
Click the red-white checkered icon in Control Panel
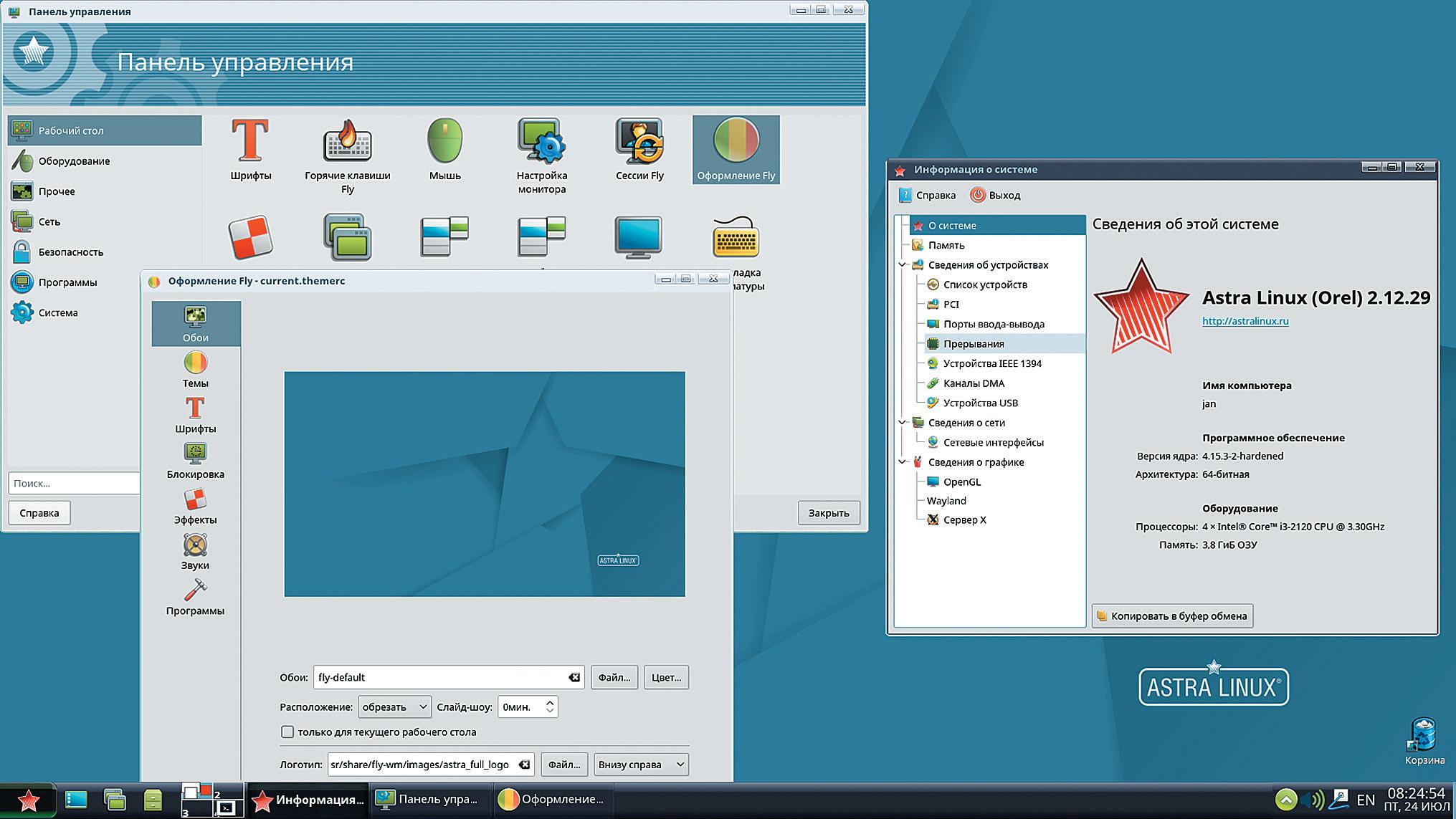tap(250, 237)
